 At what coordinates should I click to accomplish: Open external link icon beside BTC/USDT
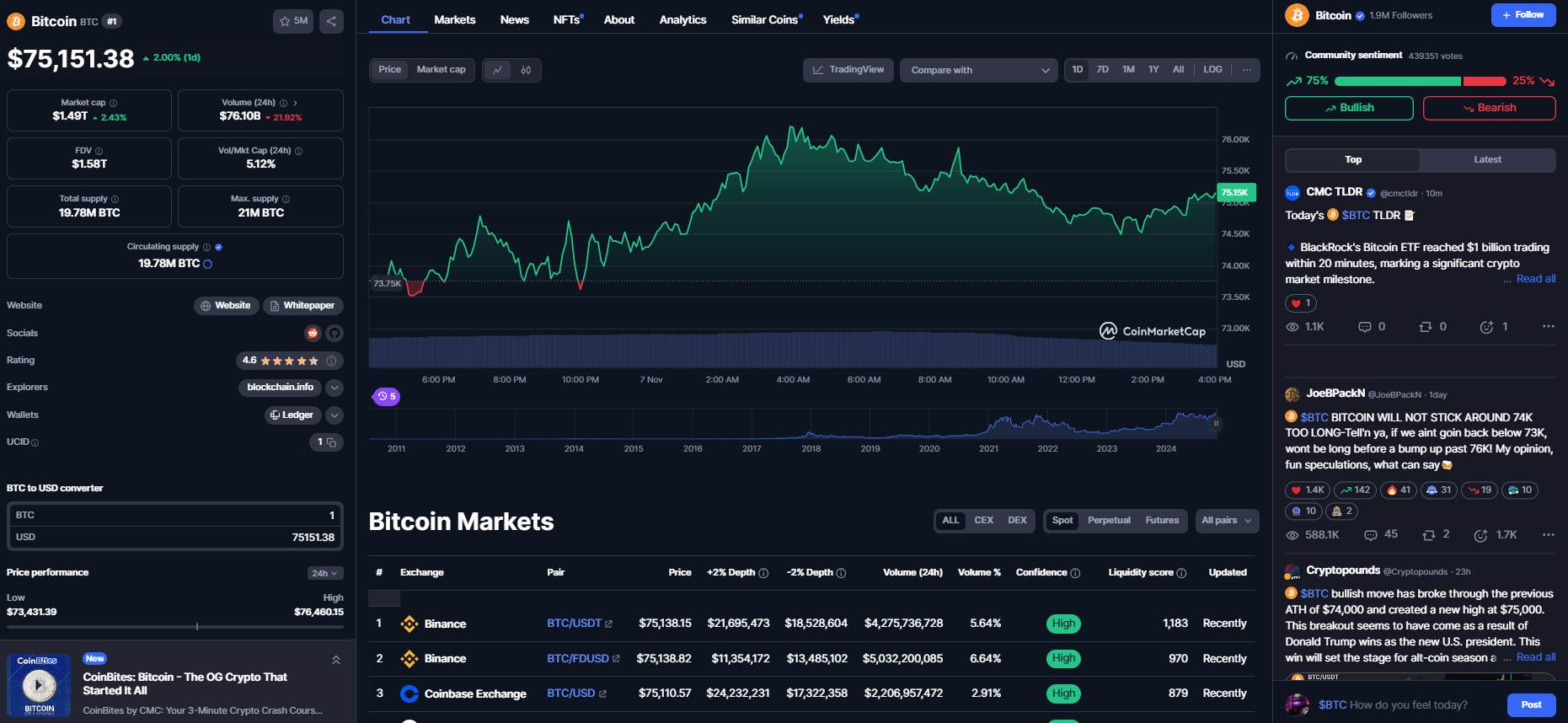point(608,624)
